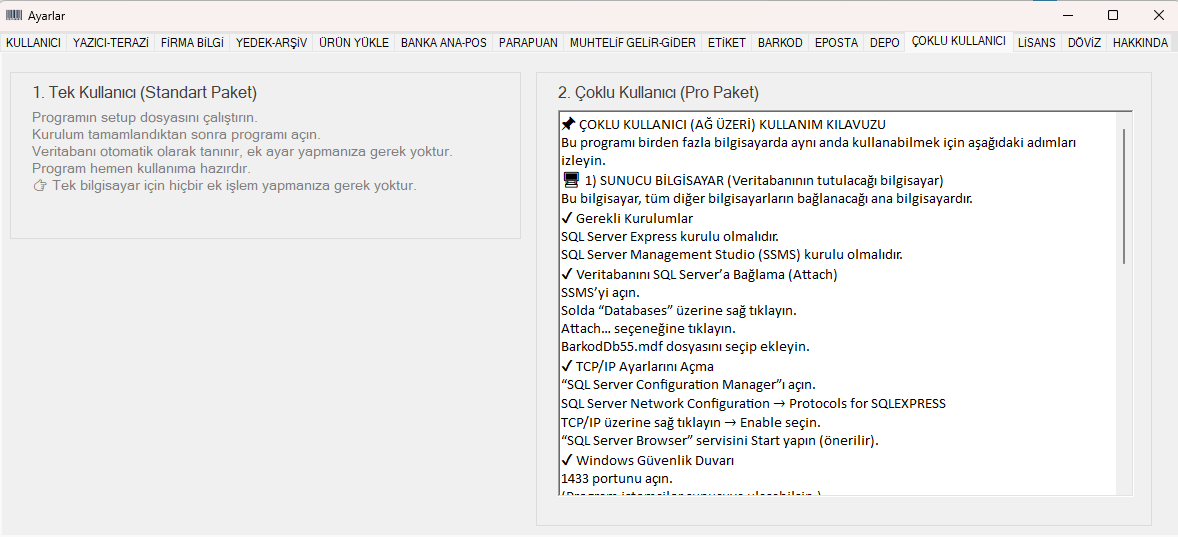Open the LİSANS tab
This screenshot has width=1178, height=537.
coord(1036,43)
